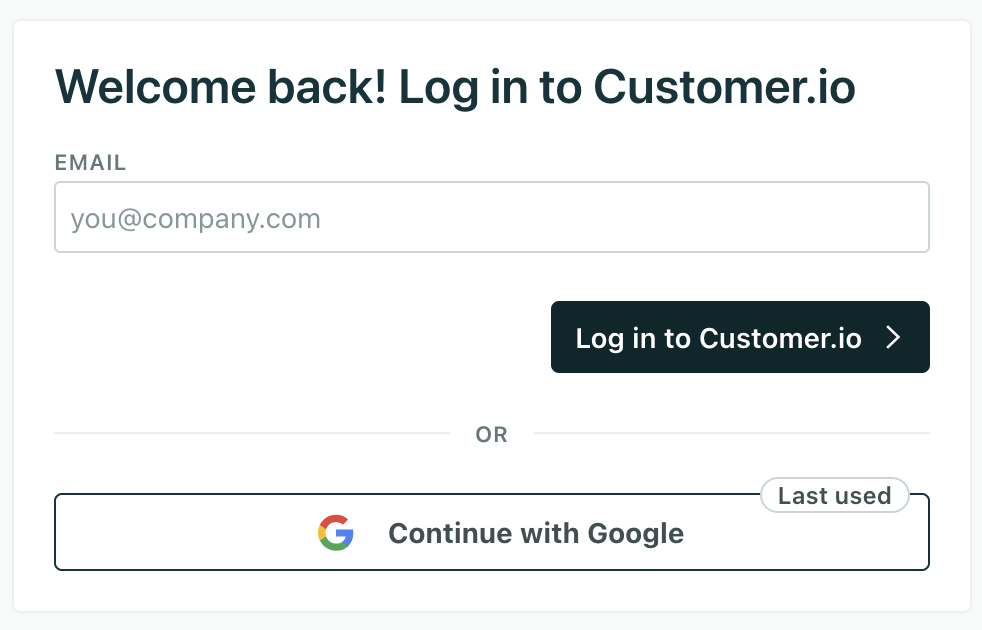Click the rounded 'Last used' indicator
The image size is (982, 630).
tap(834, 495)
